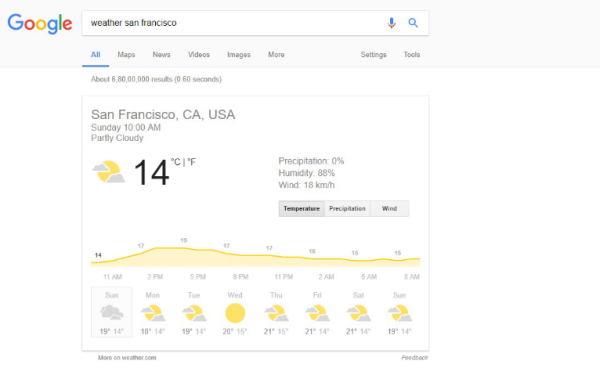Select Sunday's cloudy forecast icon
The height and width of the screenshot is (368, 600).
click(x=111, y=312)
